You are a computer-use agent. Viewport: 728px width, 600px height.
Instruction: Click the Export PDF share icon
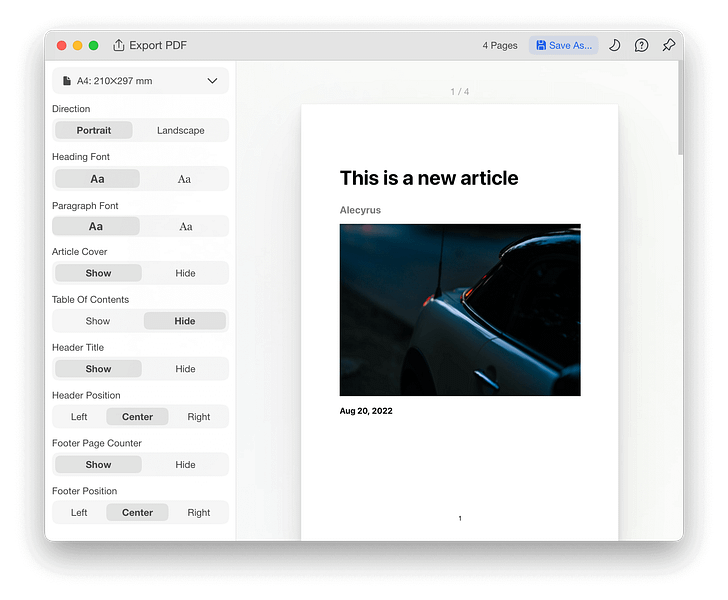118,45
